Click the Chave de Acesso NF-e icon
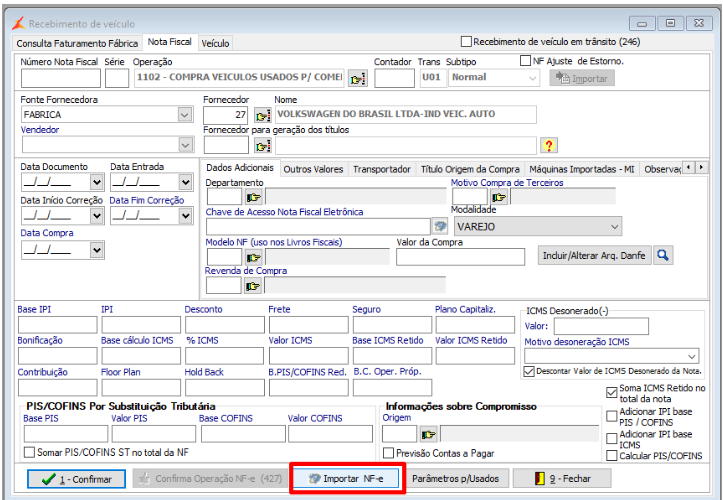The image size is (723, 500). click(x=439, y=226)
